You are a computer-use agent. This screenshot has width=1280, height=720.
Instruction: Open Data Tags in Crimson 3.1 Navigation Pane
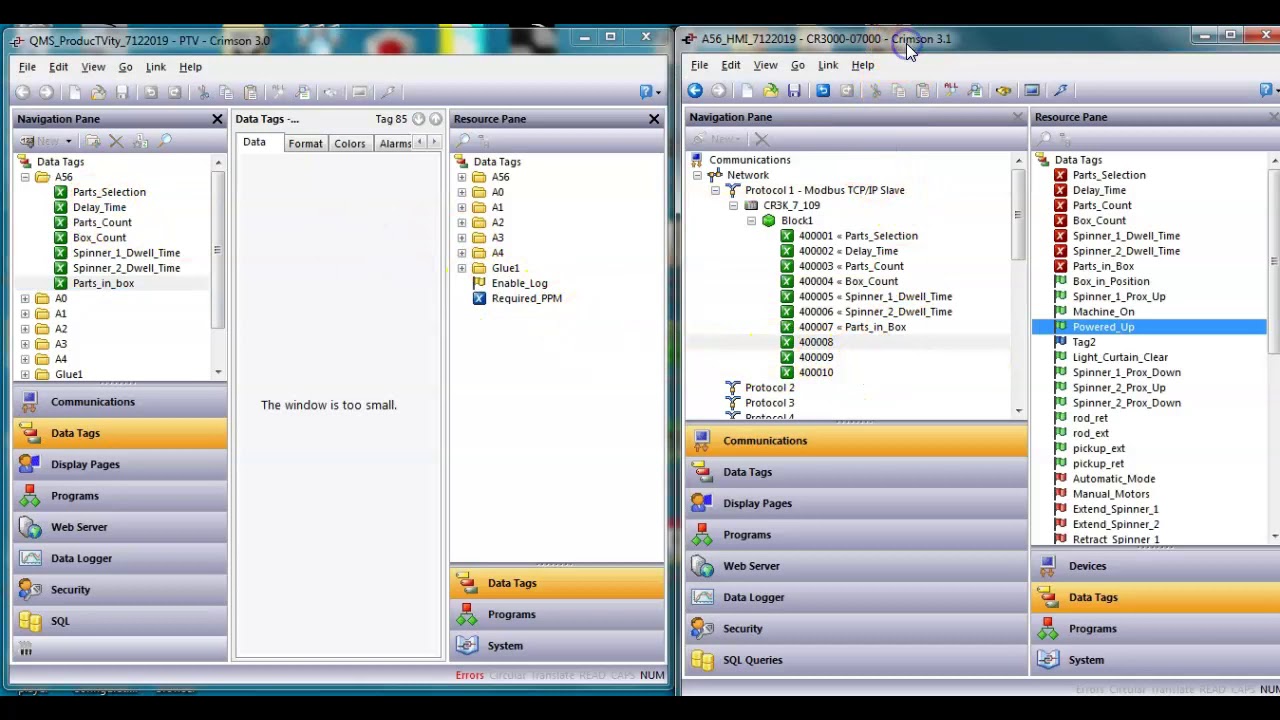(856, 472)
